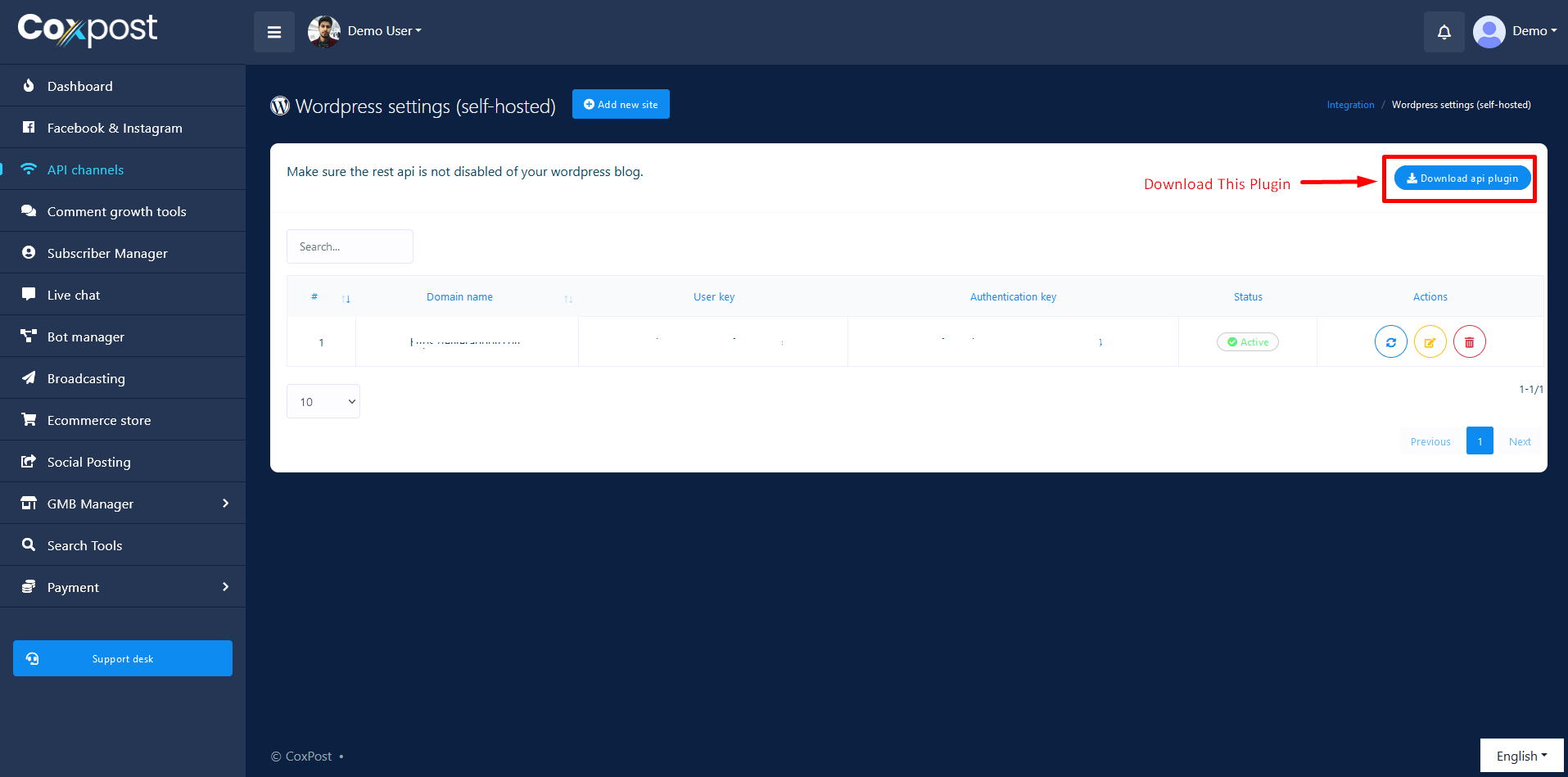Viewport: 1568px width, 777px height.
Task: Click the blue refresh icon in Actions
Action: [x=1390, y=342]
